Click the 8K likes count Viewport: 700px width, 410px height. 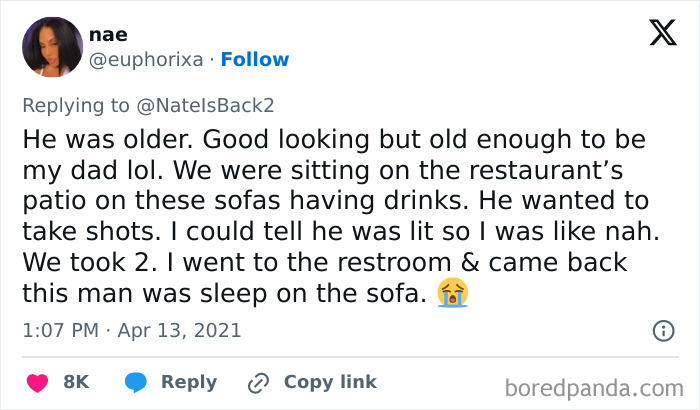pos(76,382)
